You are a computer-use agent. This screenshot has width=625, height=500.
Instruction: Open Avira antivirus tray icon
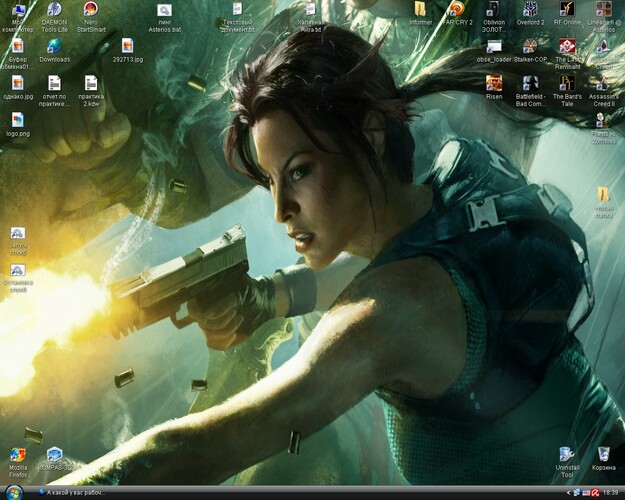(x=596, y=493)
